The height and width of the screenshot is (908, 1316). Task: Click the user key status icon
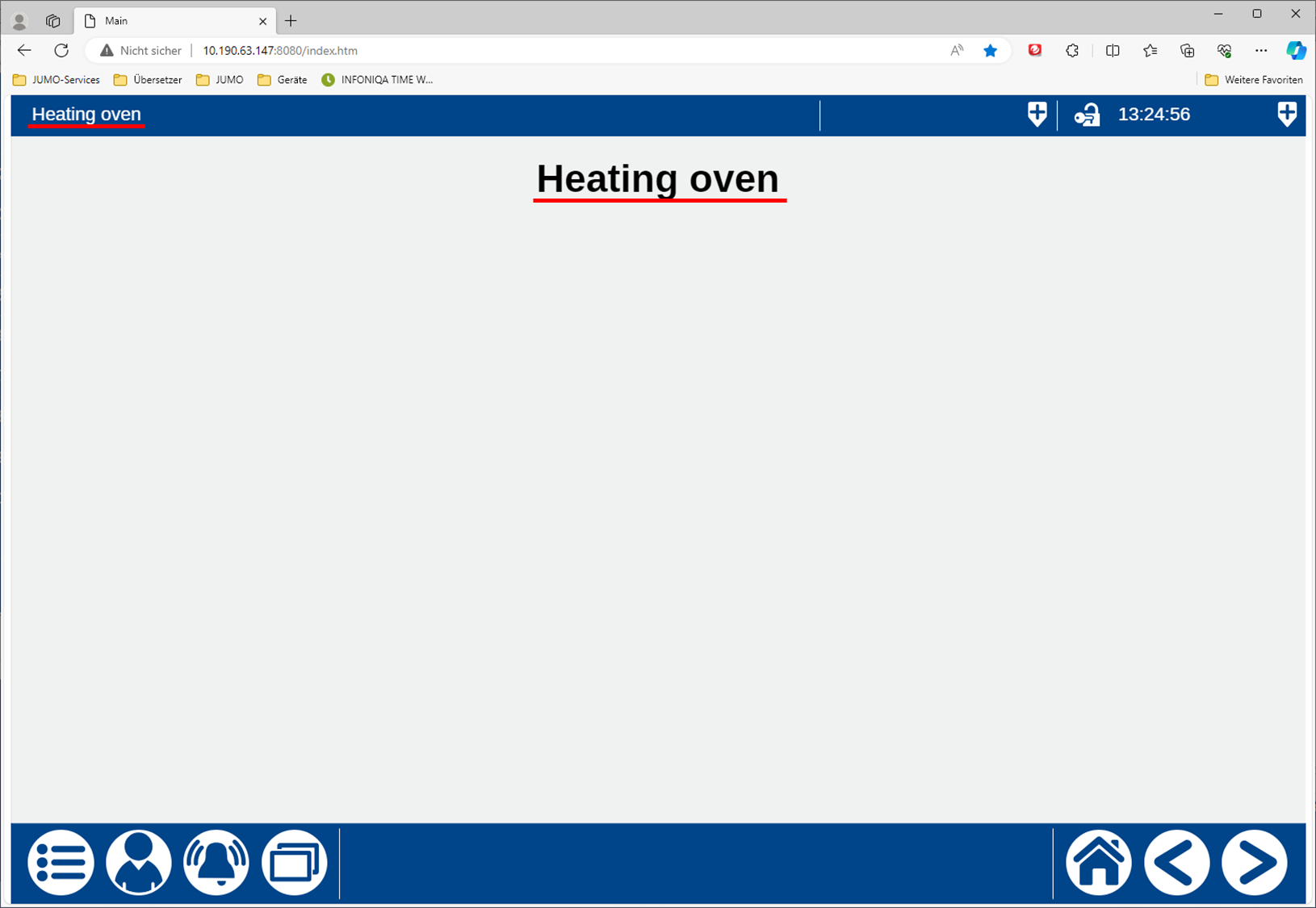[x=1087, y=115]
